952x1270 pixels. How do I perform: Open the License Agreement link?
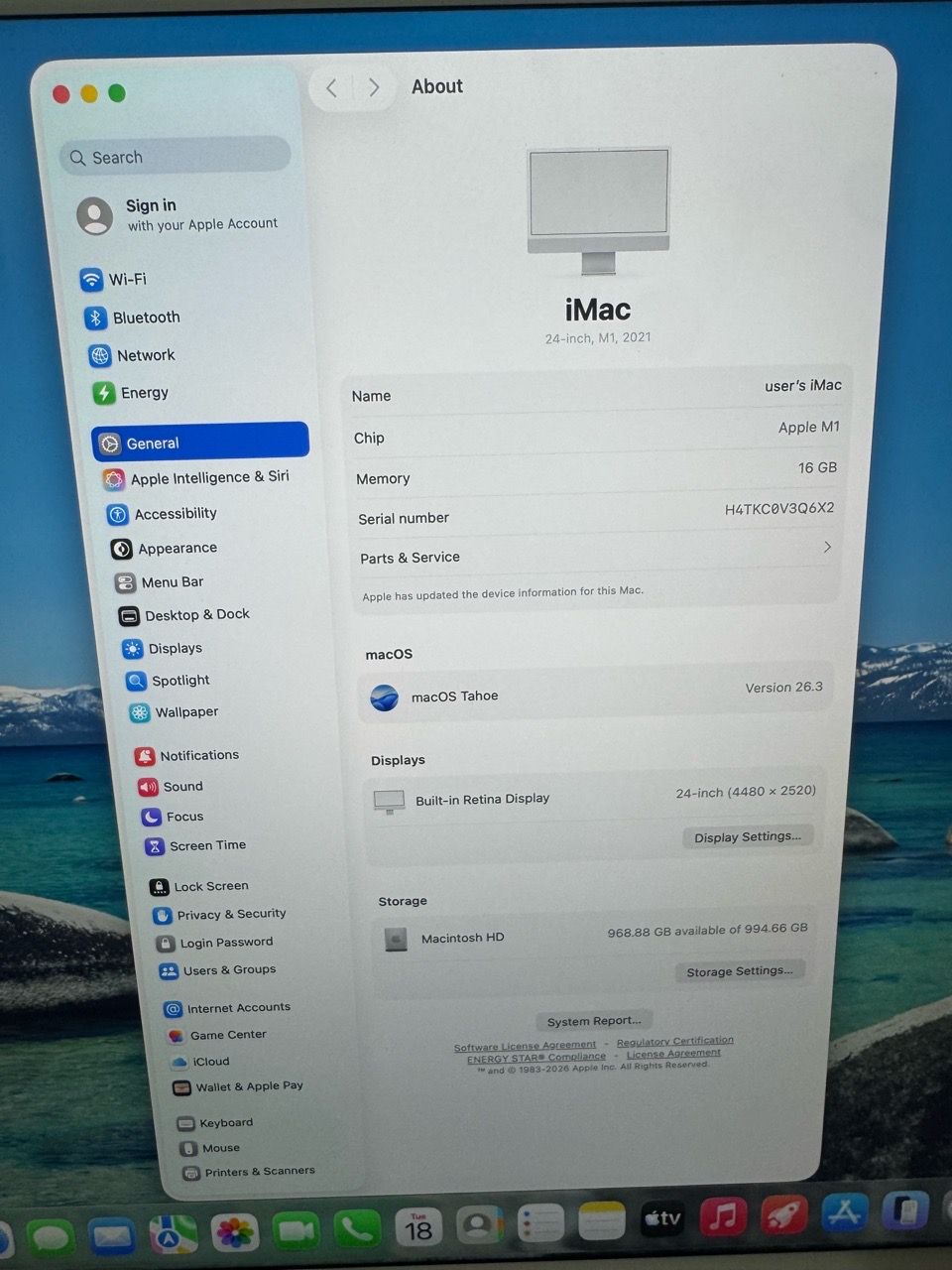coord(673,1054)
